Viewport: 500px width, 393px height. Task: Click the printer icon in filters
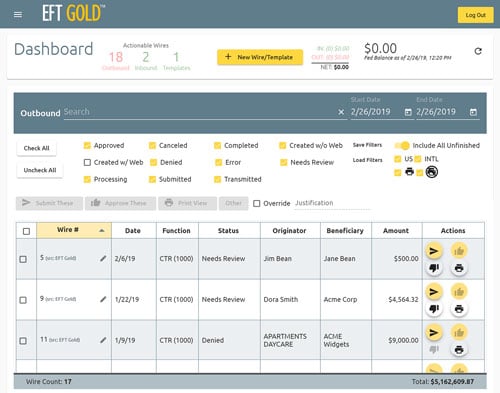[409, 172]
